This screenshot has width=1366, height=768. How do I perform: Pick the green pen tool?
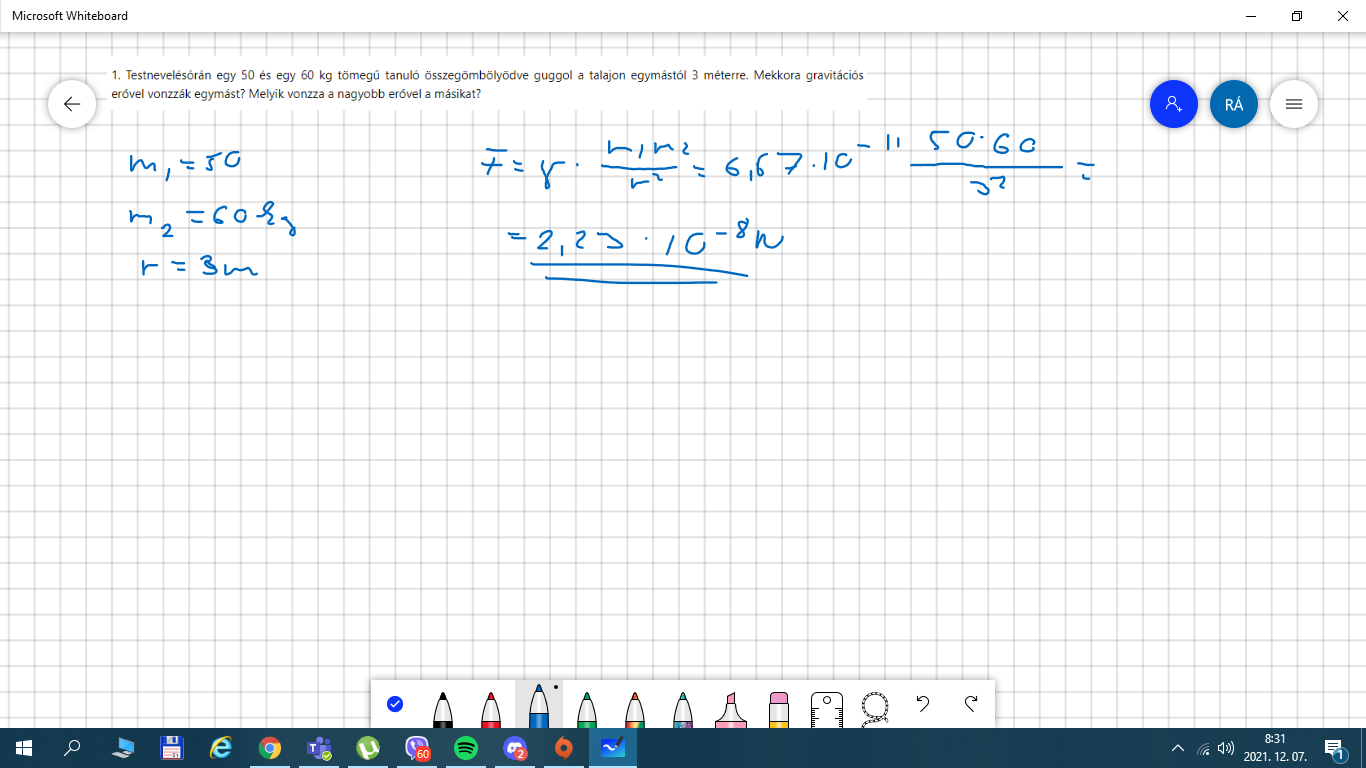587,708
